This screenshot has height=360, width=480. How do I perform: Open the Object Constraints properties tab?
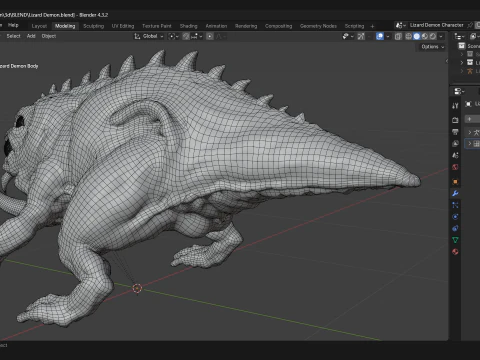[455, 228]
